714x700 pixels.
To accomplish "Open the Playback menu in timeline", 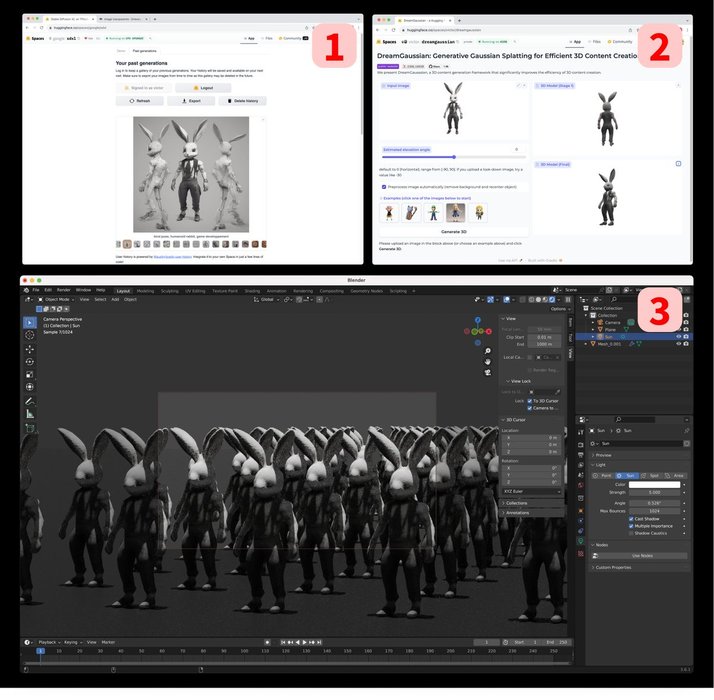I will pos(49,642).
